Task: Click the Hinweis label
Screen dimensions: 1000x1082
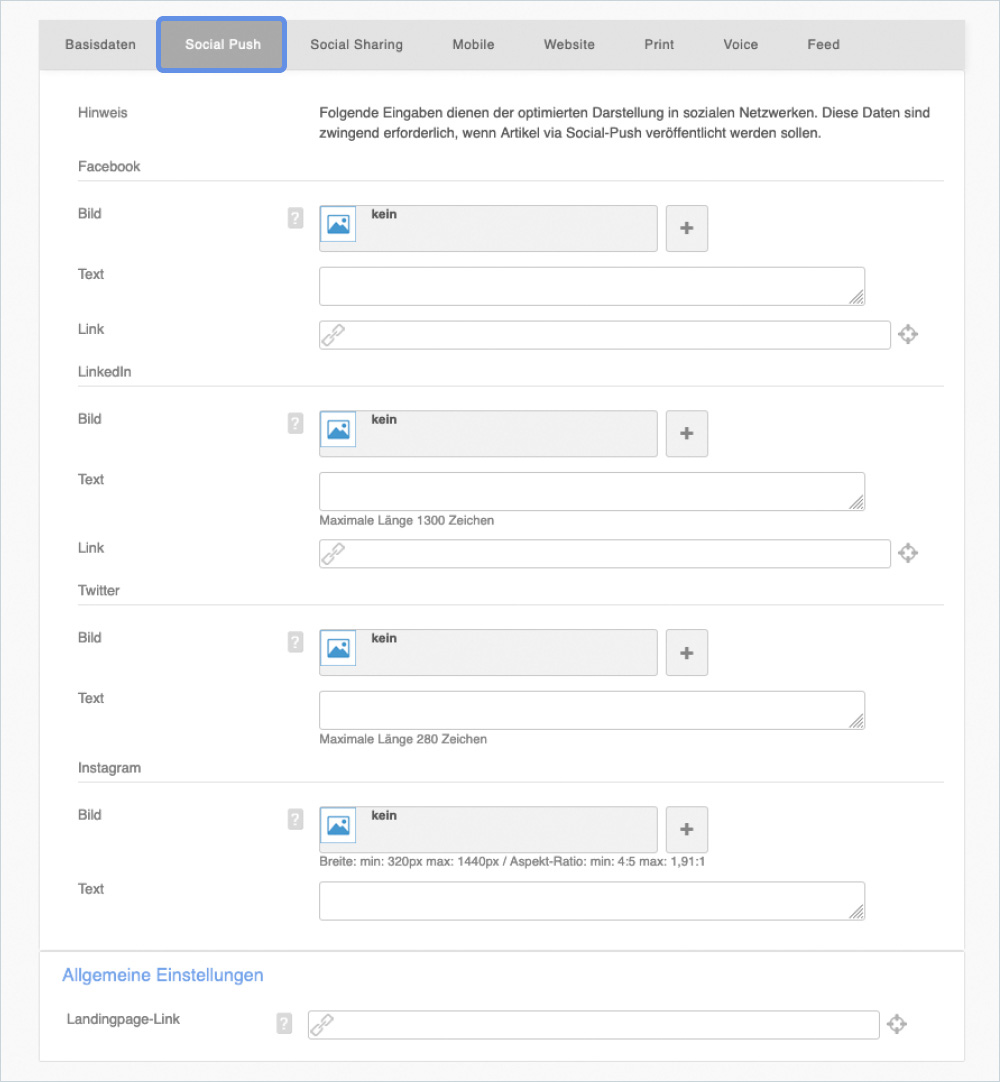Action: tap(103, 112)
